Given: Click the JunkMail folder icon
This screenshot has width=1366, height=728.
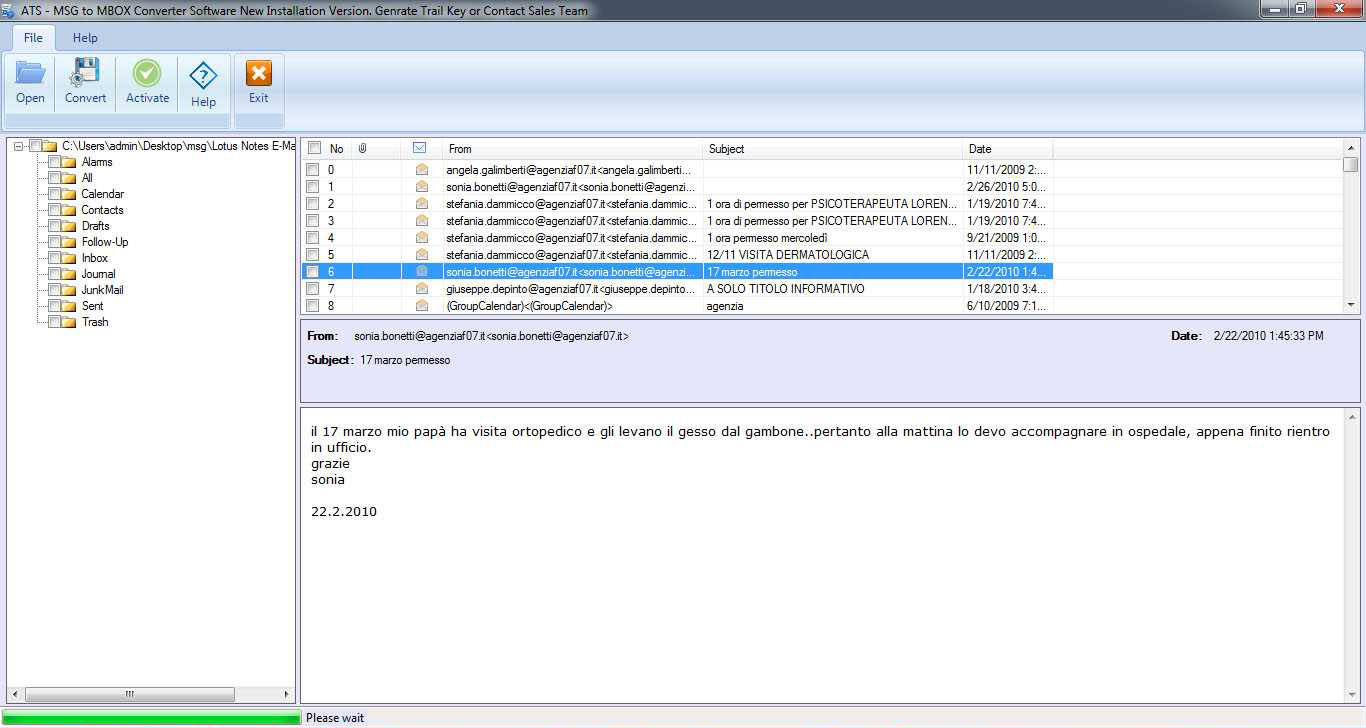Looking at the screenshot, I should pyautogui.click(x=69, y=290).
